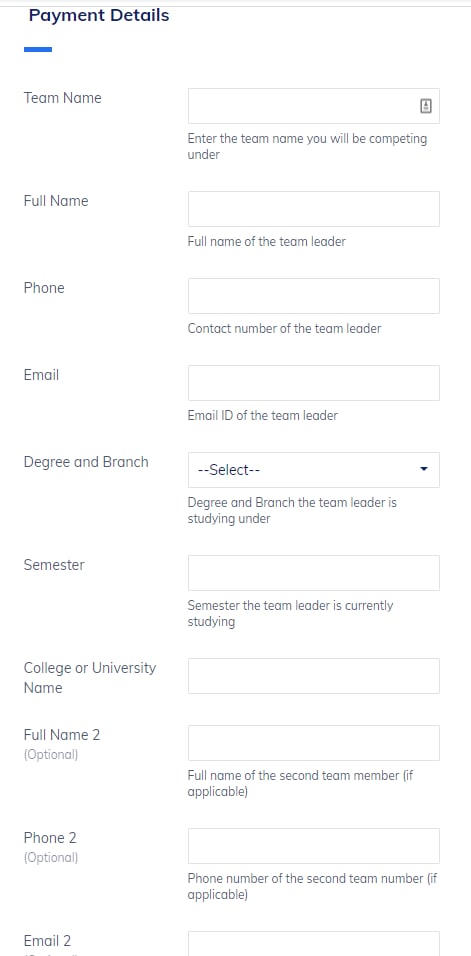This screenshot has height=956, width=471.
Task: Focus the Email 2 input field
Action: click(314, 944)
